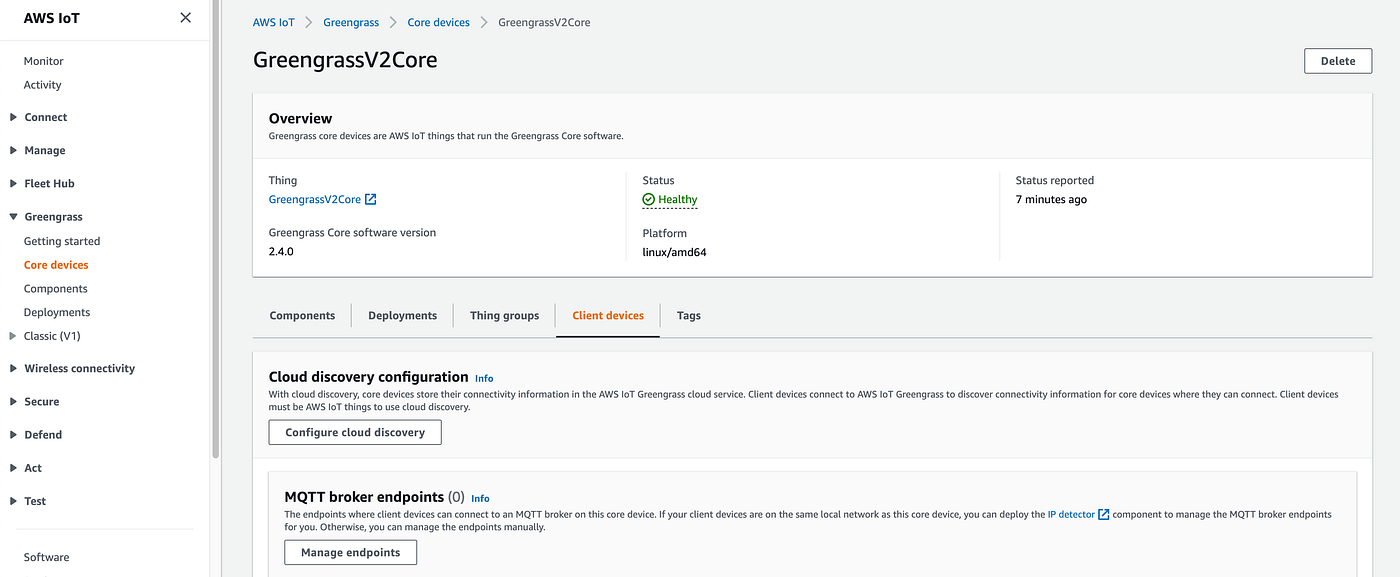1400x577 pixels.
Task: Click Configure cloud discovery button
Action: click(355, 433)
